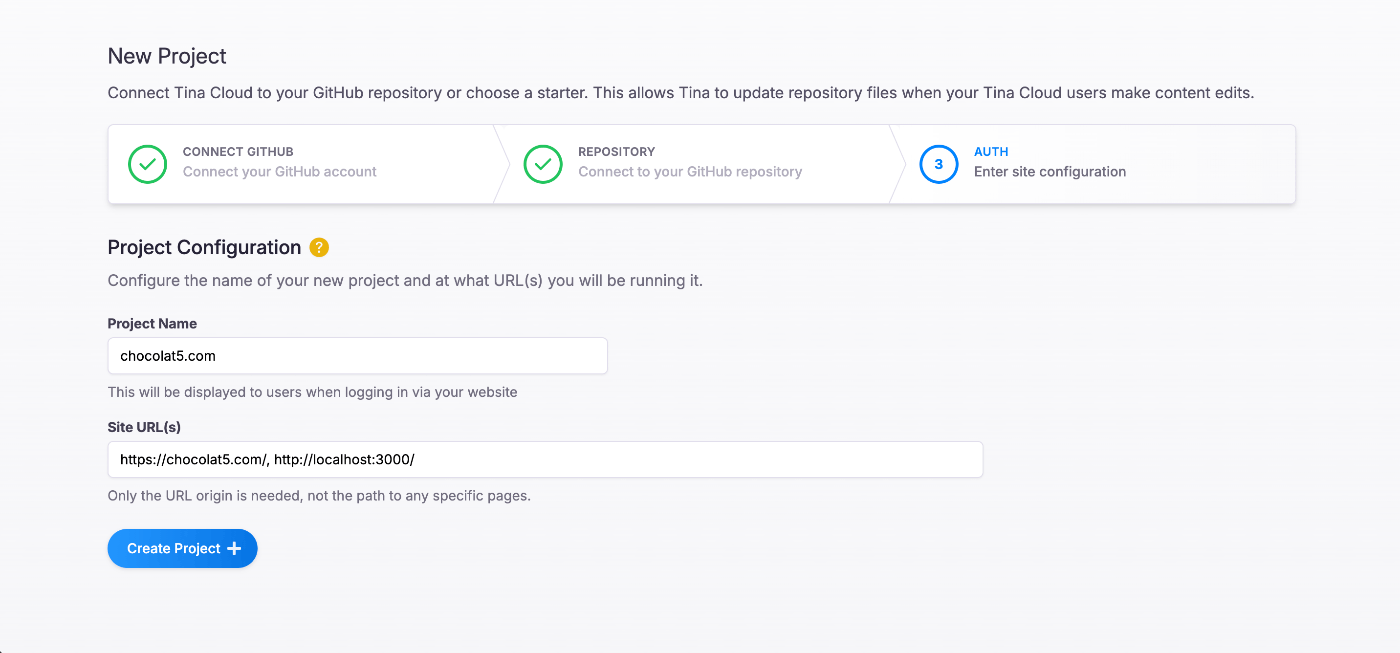Click the Repository step green checkmark icon

(x=543, y=164)
